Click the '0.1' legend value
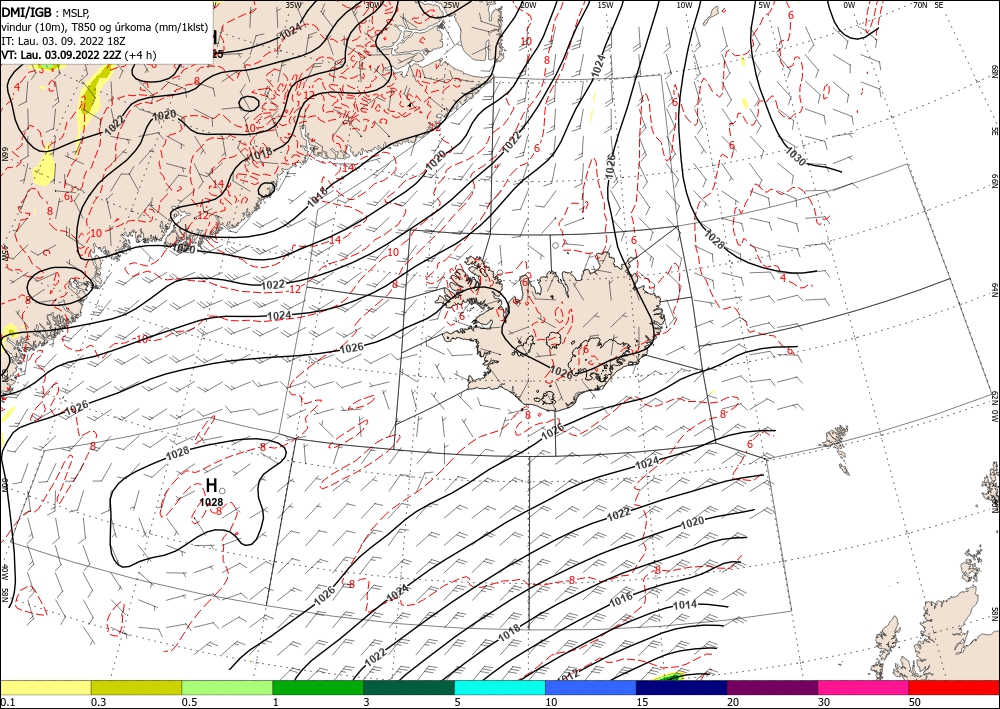 pos(7,702)
